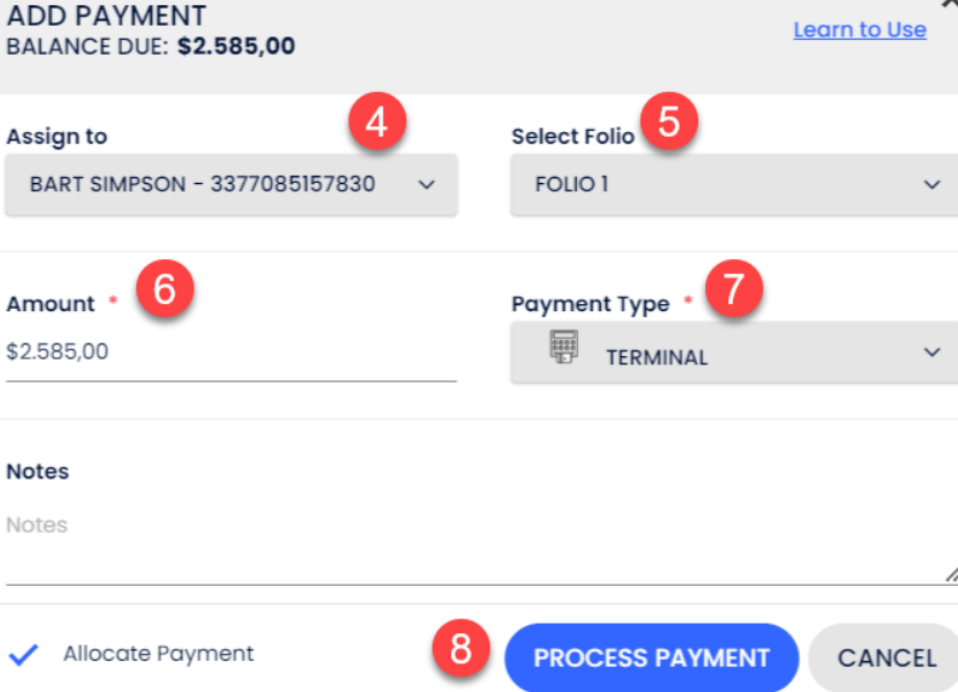The image size is (958, 692).
Task: Click the red step 4 badge
Action: coord(376,125)
